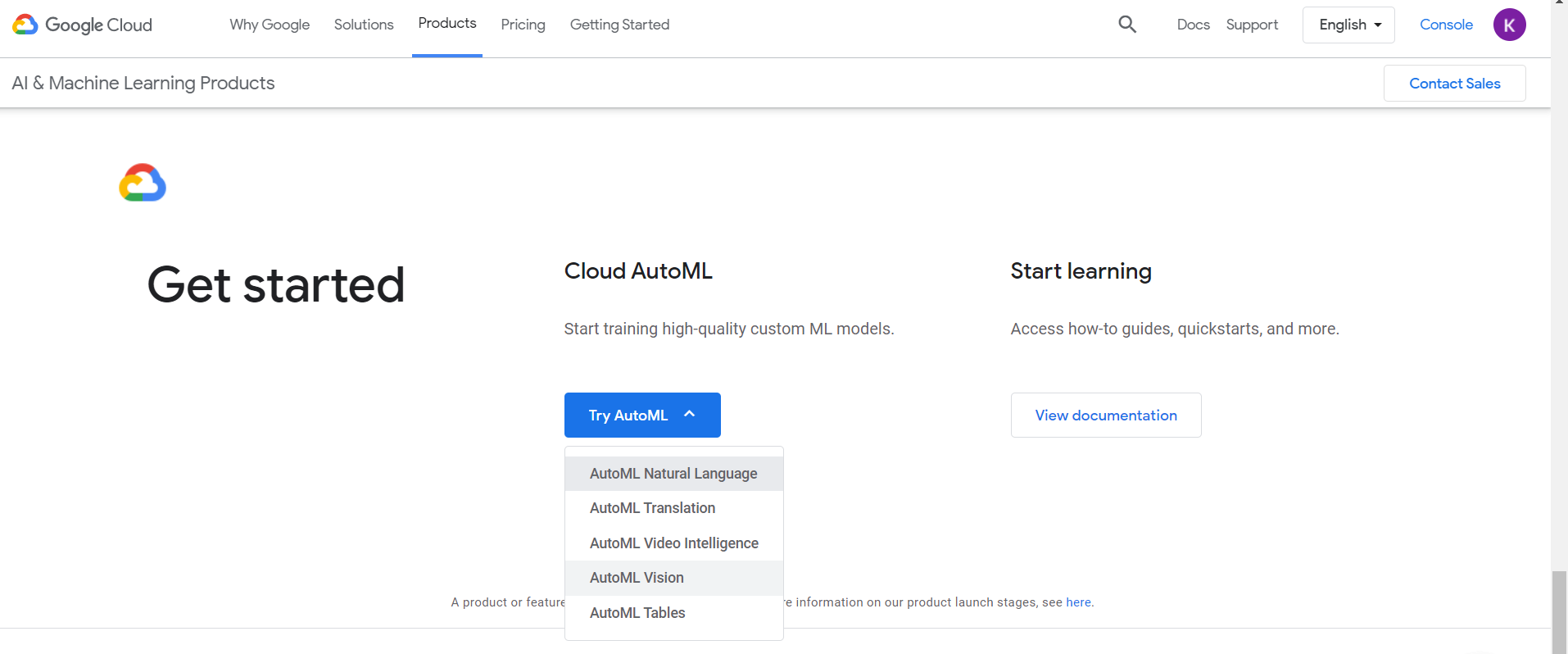Click the purple K account avatar

[x=1509, y=25]
